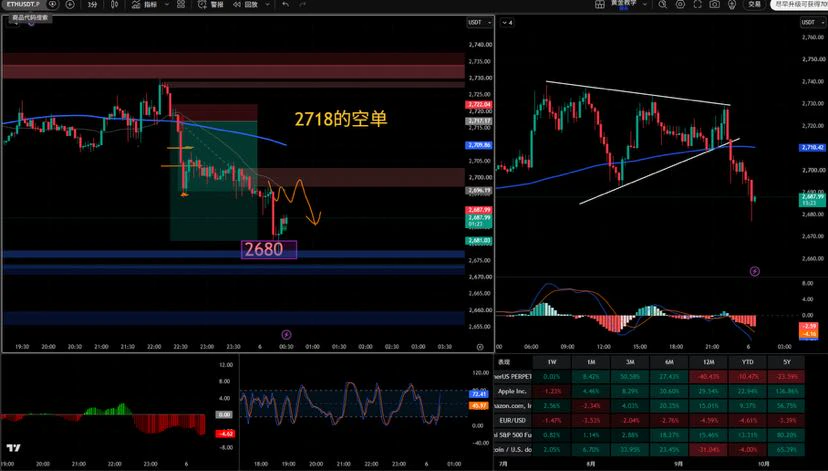This screenshot has height=471, width=828.
Task: Click the TradingView logo at bottom left
Action: [x=13, y=448]
